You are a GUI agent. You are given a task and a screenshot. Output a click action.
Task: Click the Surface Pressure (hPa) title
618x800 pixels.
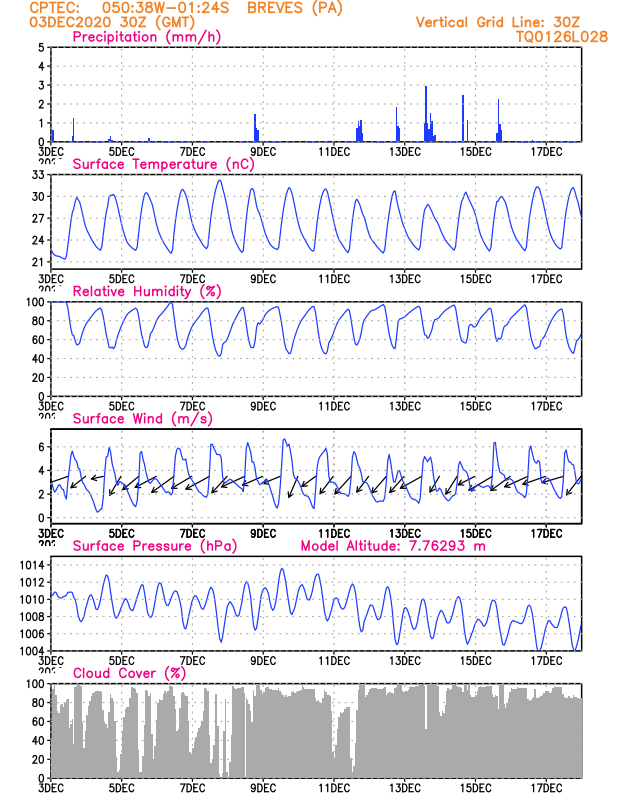[155, 546]
